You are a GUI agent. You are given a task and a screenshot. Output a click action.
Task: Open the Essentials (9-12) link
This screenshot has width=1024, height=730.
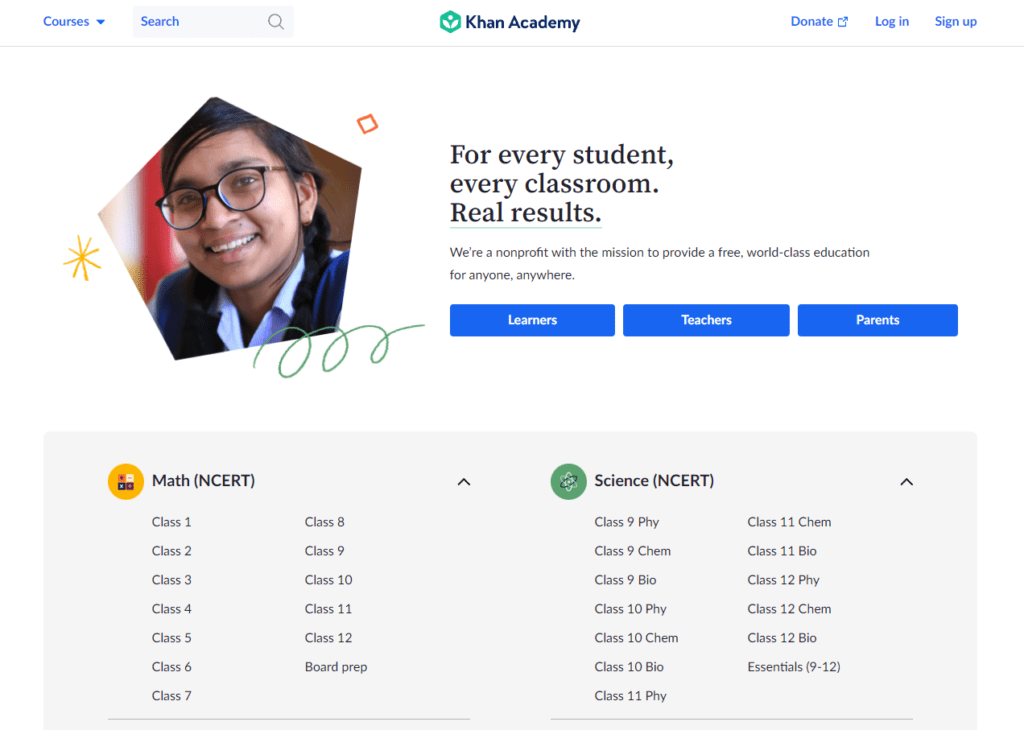click(x=793, y=667)
